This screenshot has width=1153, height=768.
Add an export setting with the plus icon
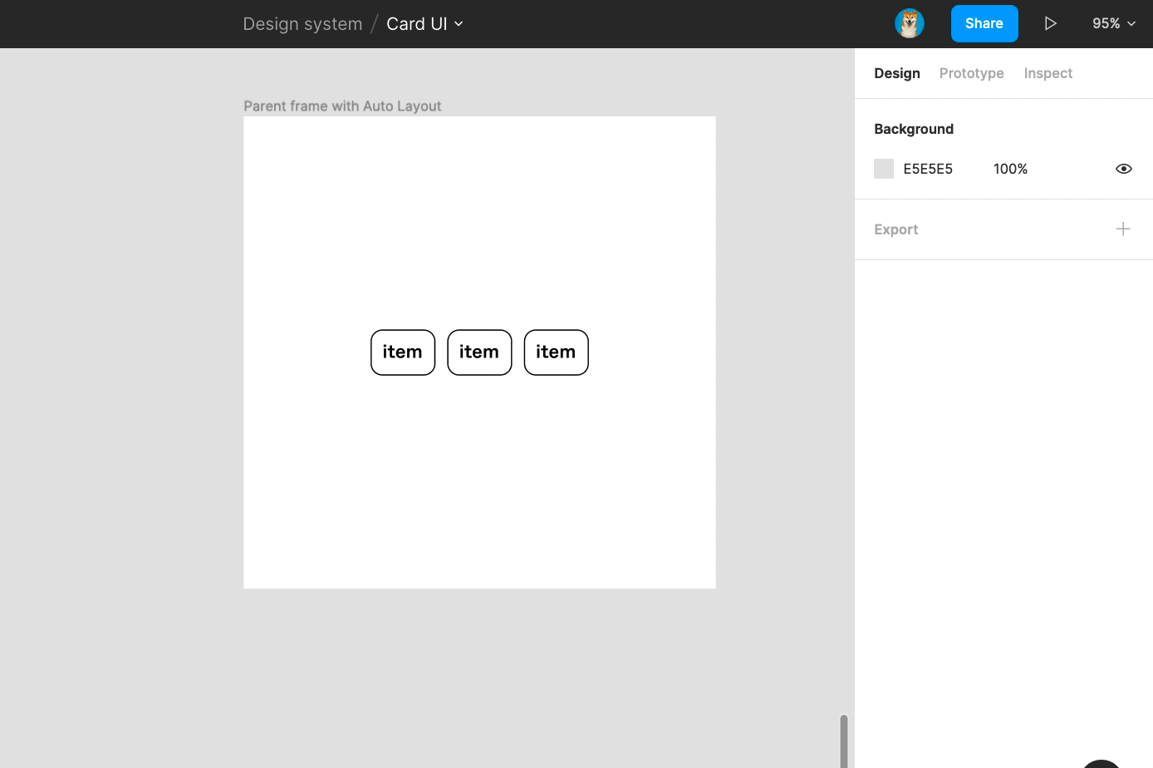pyautogui.click(x=1123, y=229)
